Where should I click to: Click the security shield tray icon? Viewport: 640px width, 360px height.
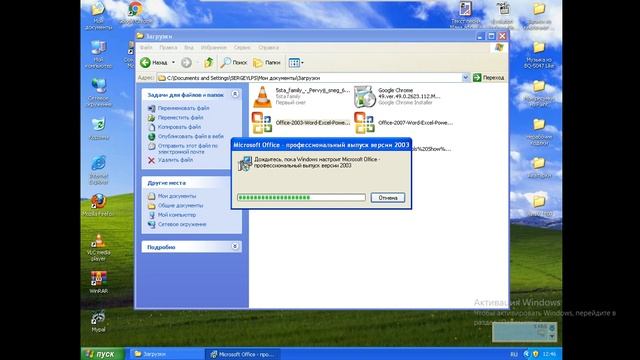click(536, 354)
